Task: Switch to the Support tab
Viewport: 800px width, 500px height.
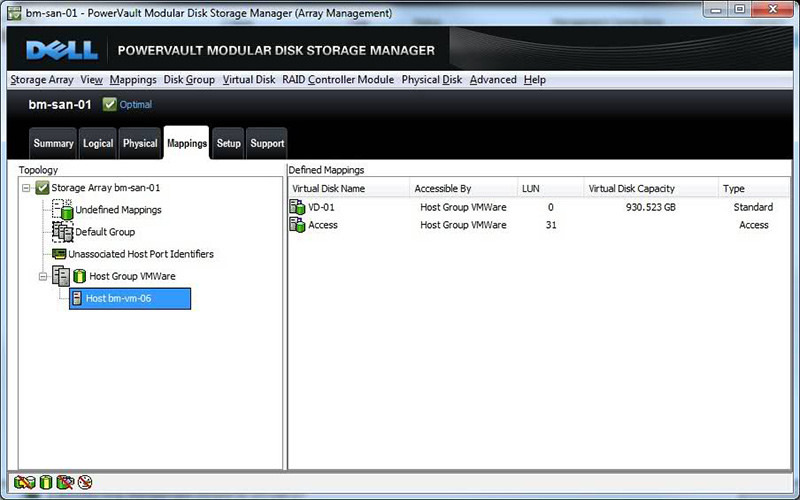Action: pyautogui.click(x=267, y=143)
